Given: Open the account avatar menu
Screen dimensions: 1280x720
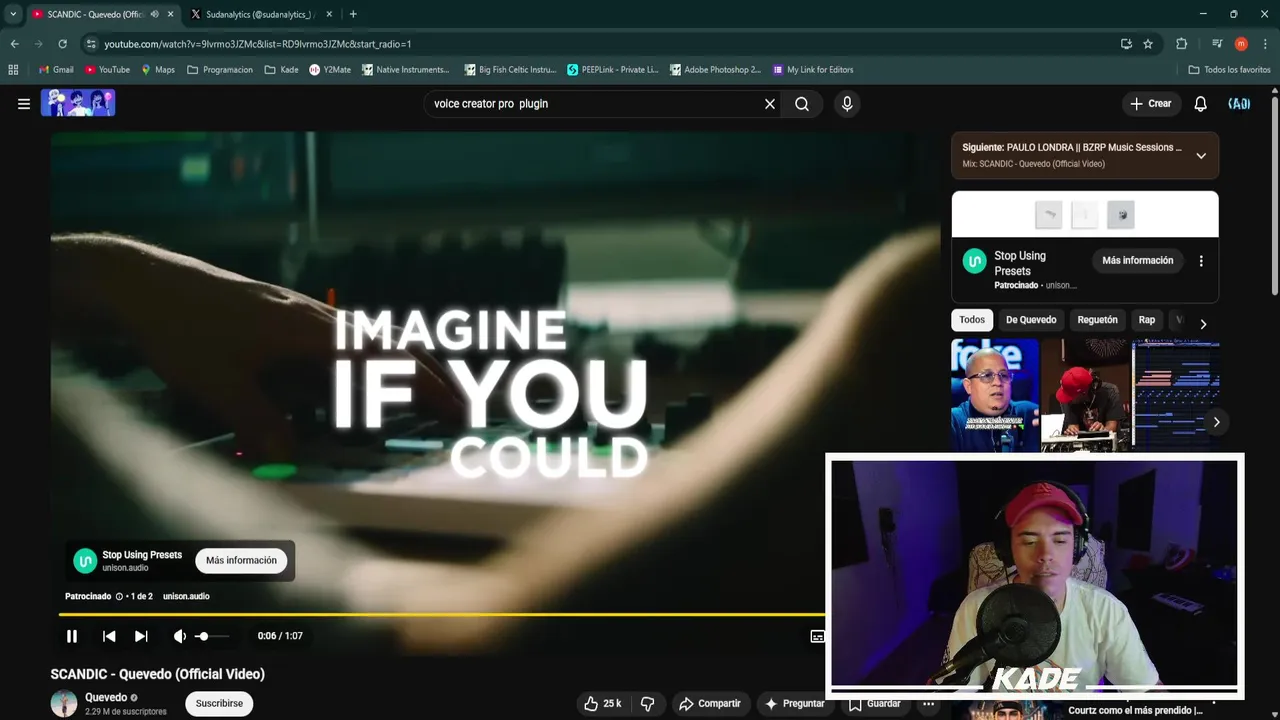Looking at the screenshot, I should pos(1239,104).
